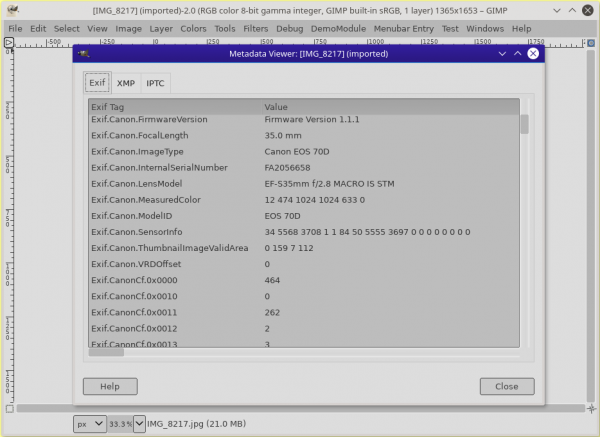The height and width of the screenshot is (437, 600).
Task: Click the Help button in Metadata Viewer
Action: click(110, 386)
